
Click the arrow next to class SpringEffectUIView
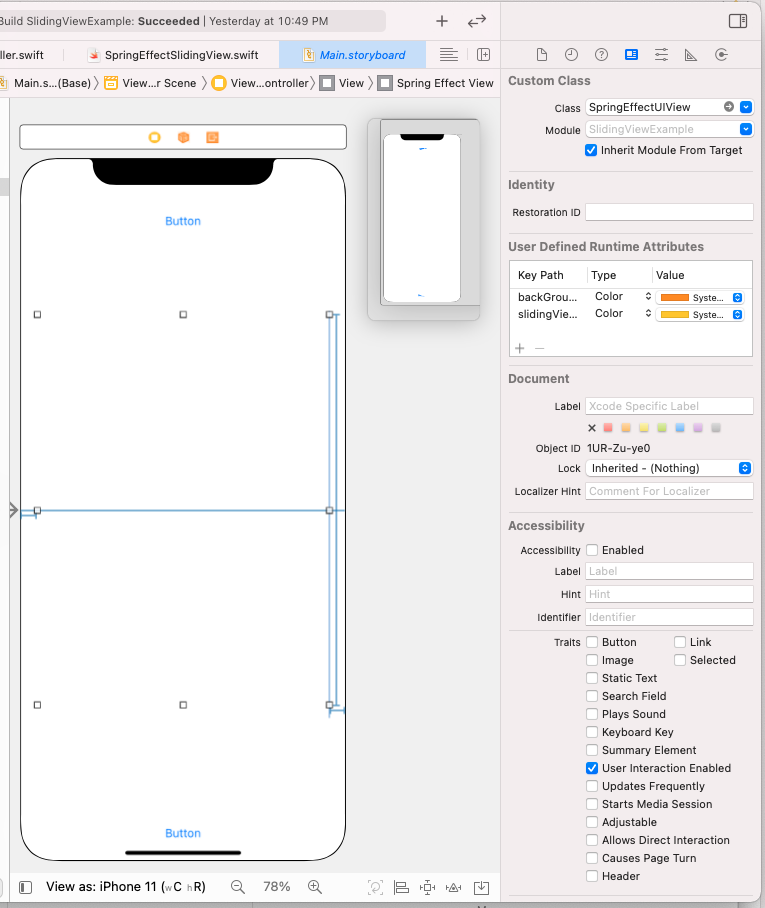click(x=729, y=107)
